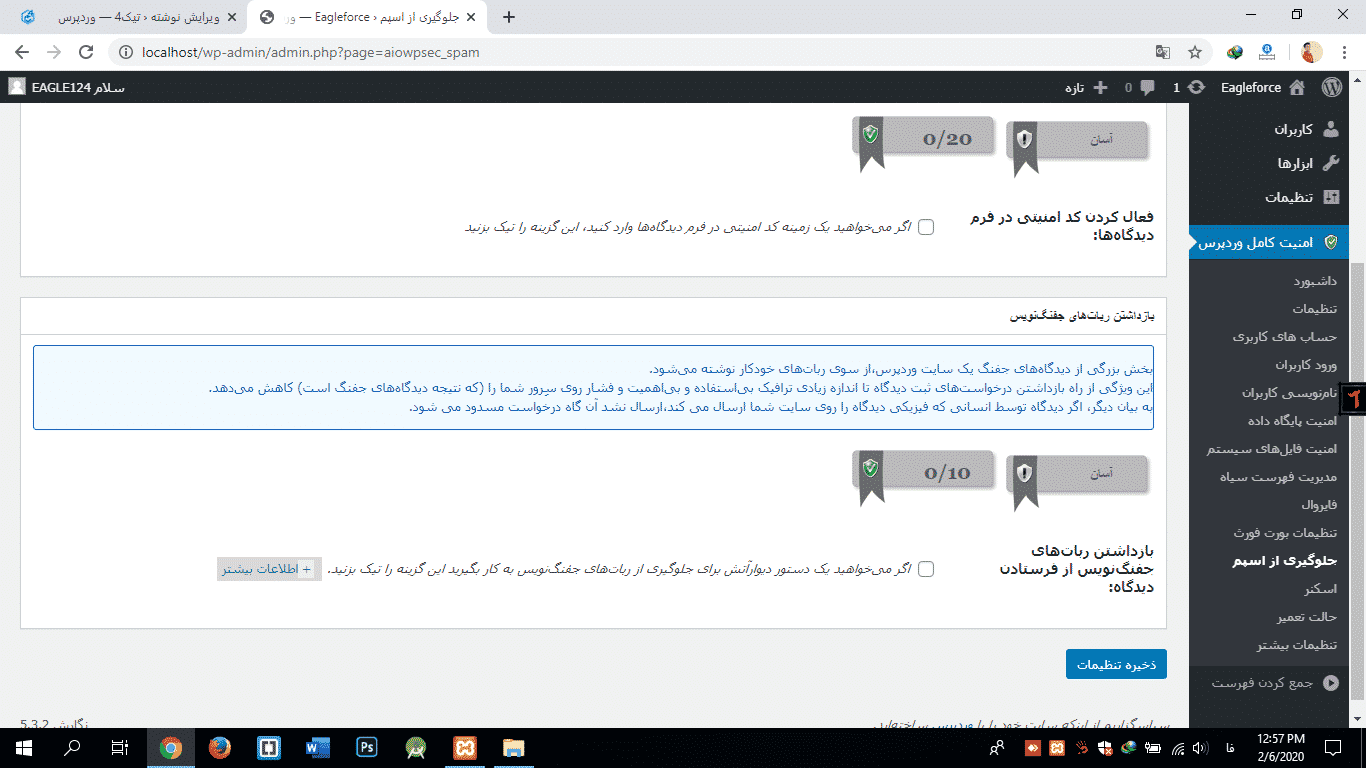Open the امنیت فایل‌های سیستم submenu

(1272, 449)
